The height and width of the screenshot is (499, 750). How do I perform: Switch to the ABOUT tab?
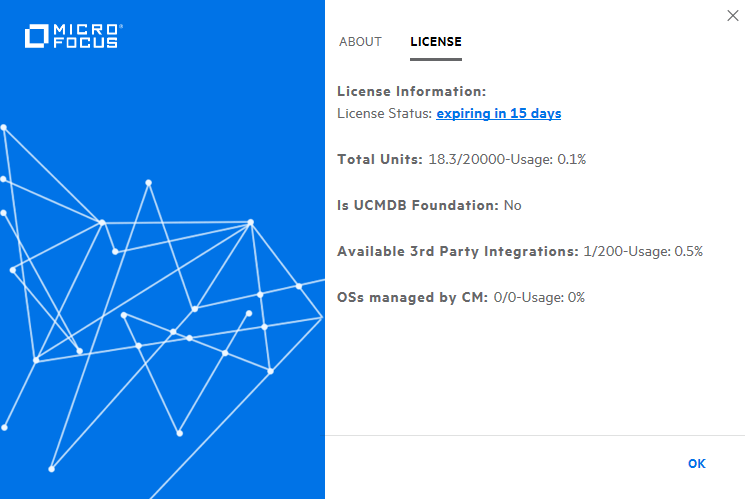click(360, 42)
